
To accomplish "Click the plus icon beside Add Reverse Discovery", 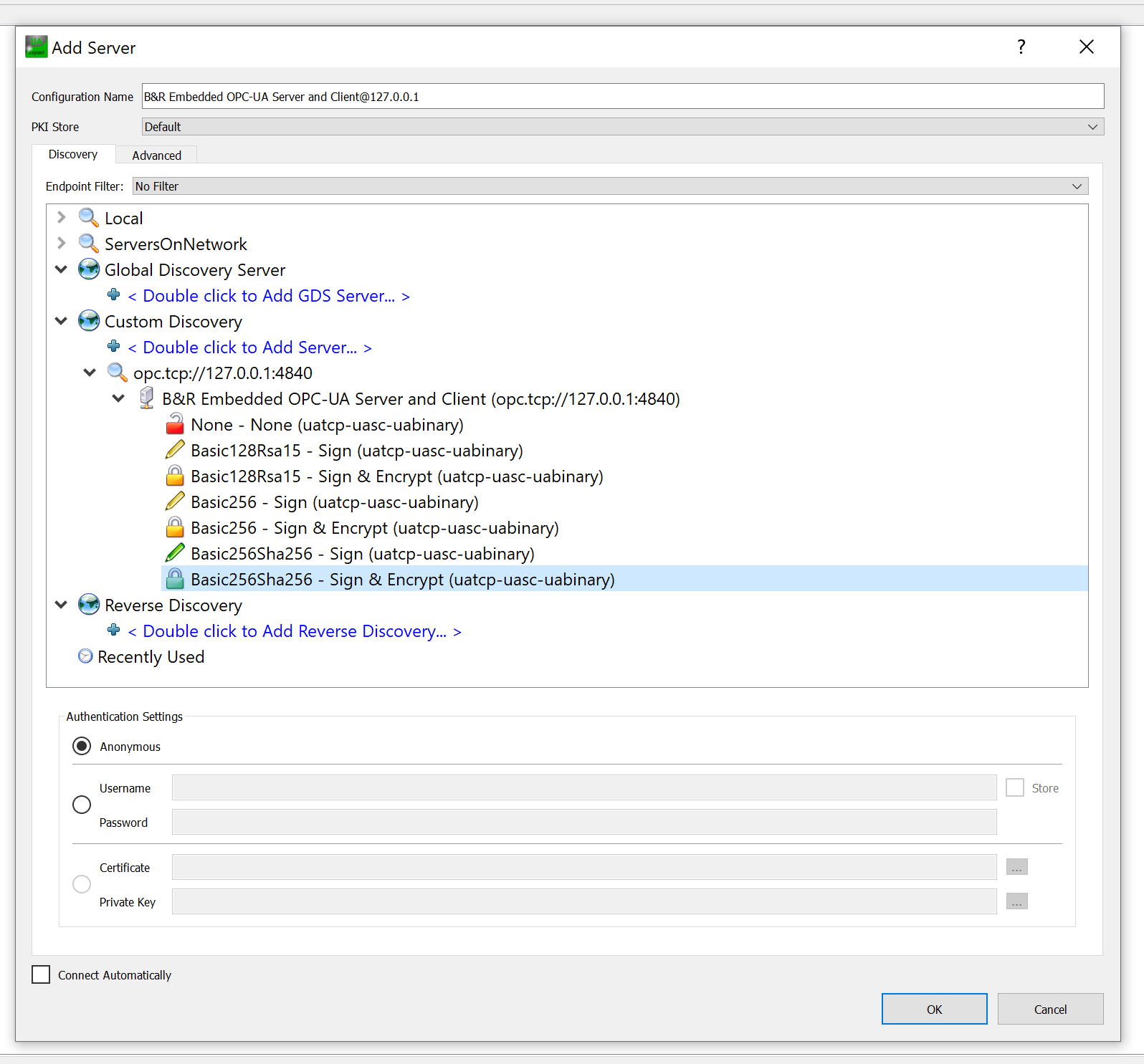I will [113, 630].
